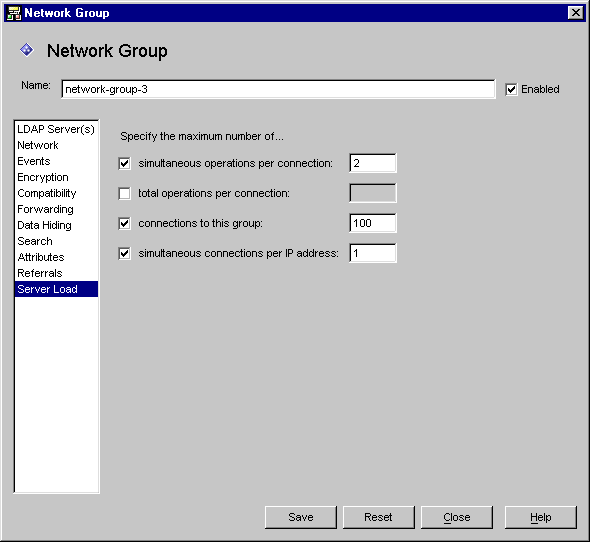Click the Save button
This screenshot has height=542, width=590.
click(x=301, y=518)
